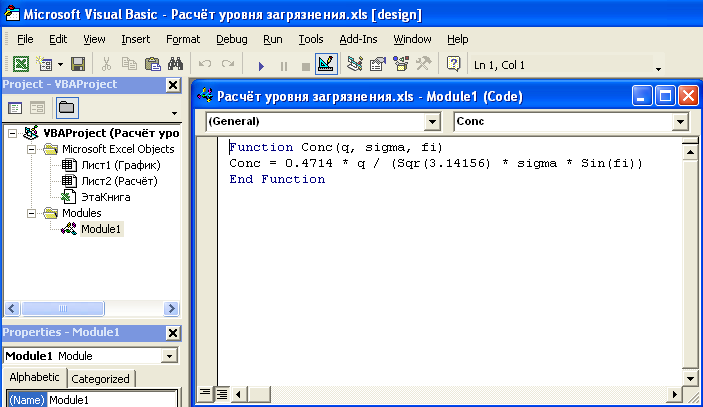Screen dimensions: 703x407
Task: Click the Copy icon in toolbar
Action: (129, 64)
